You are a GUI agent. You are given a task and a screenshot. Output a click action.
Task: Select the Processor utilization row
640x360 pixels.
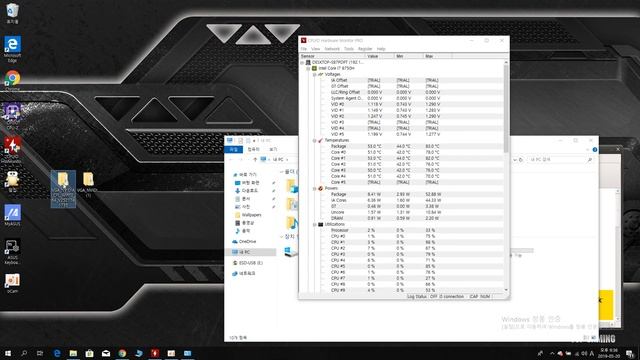[402, 230]
